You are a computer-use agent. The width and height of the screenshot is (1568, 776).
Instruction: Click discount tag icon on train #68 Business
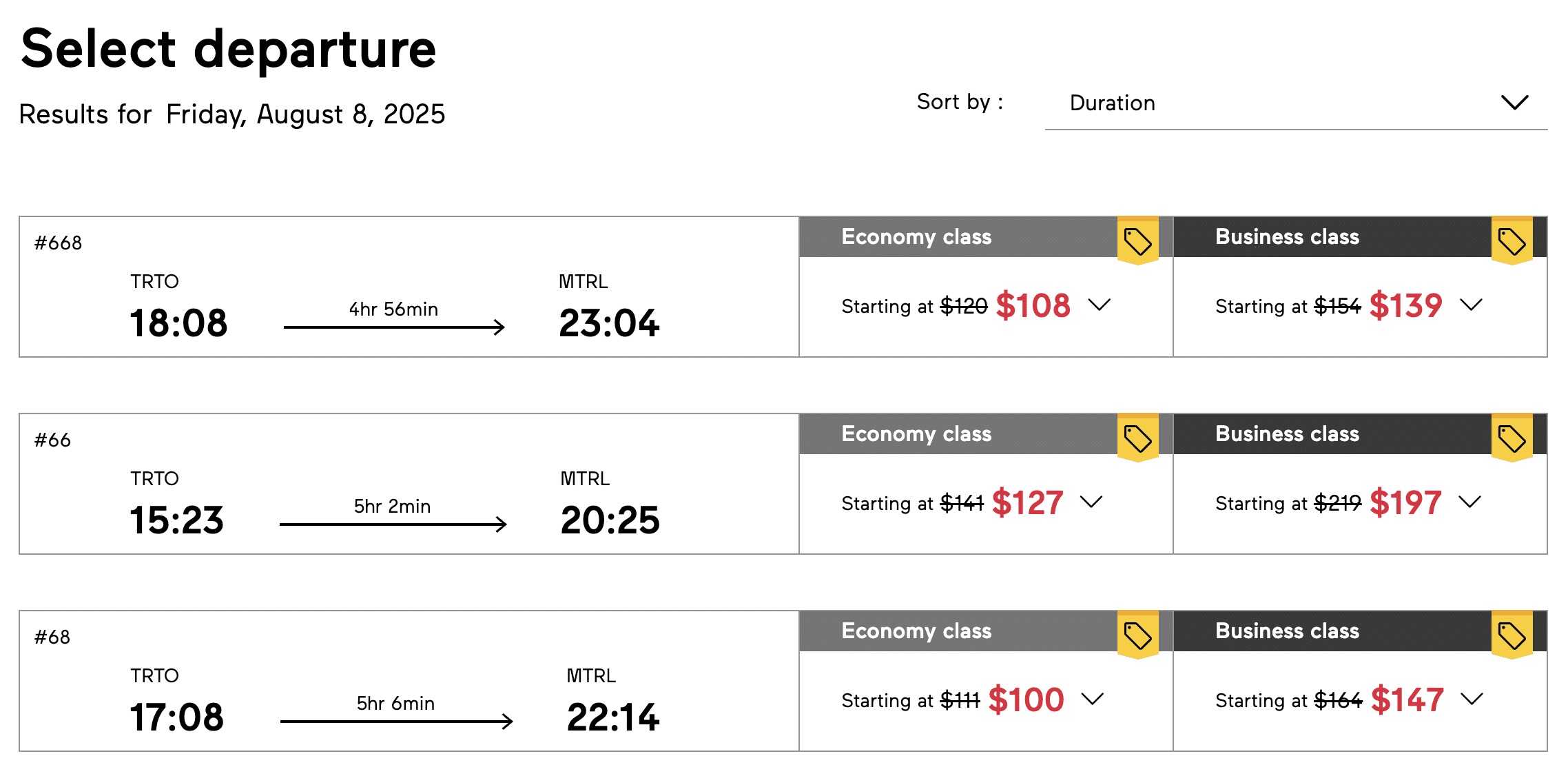click(1512, 635)
